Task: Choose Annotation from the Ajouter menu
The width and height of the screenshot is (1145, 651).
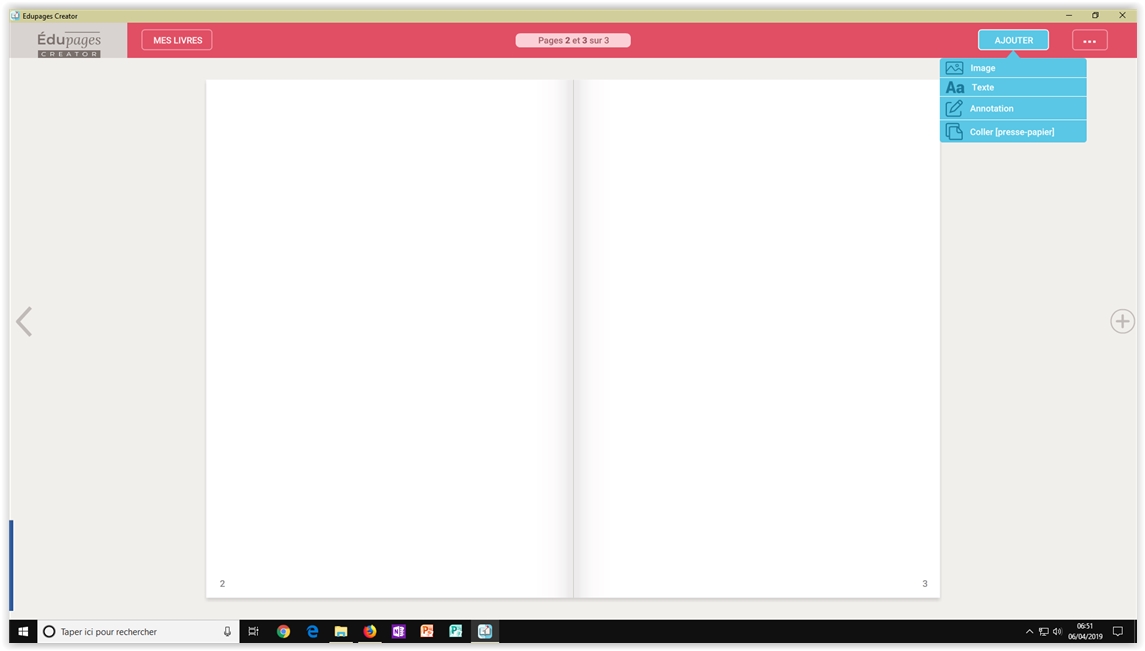Action: (x=991, y=109)
